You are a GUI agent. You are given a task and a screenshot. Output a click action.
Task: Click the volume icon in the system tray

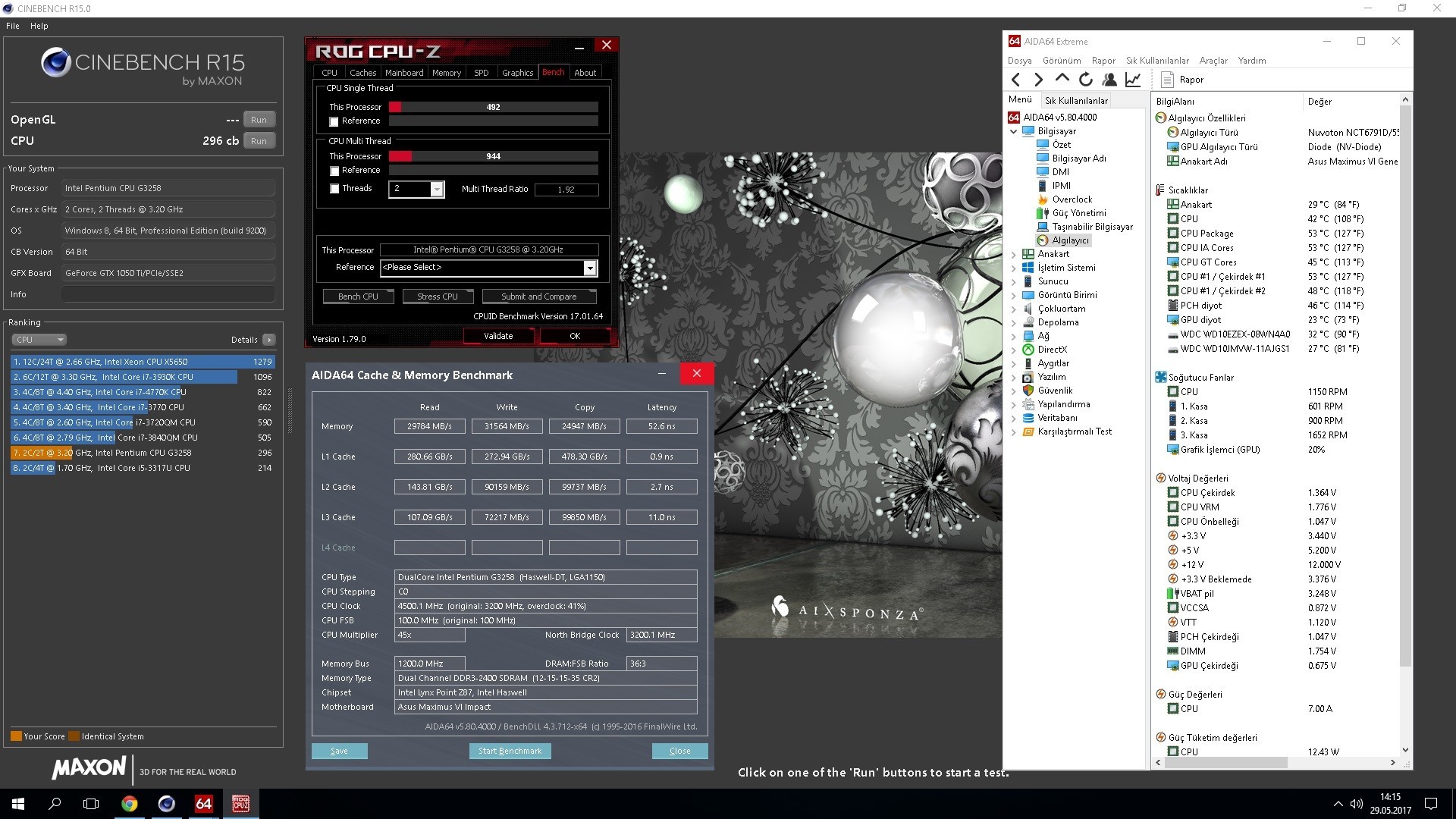[1357, 804]
